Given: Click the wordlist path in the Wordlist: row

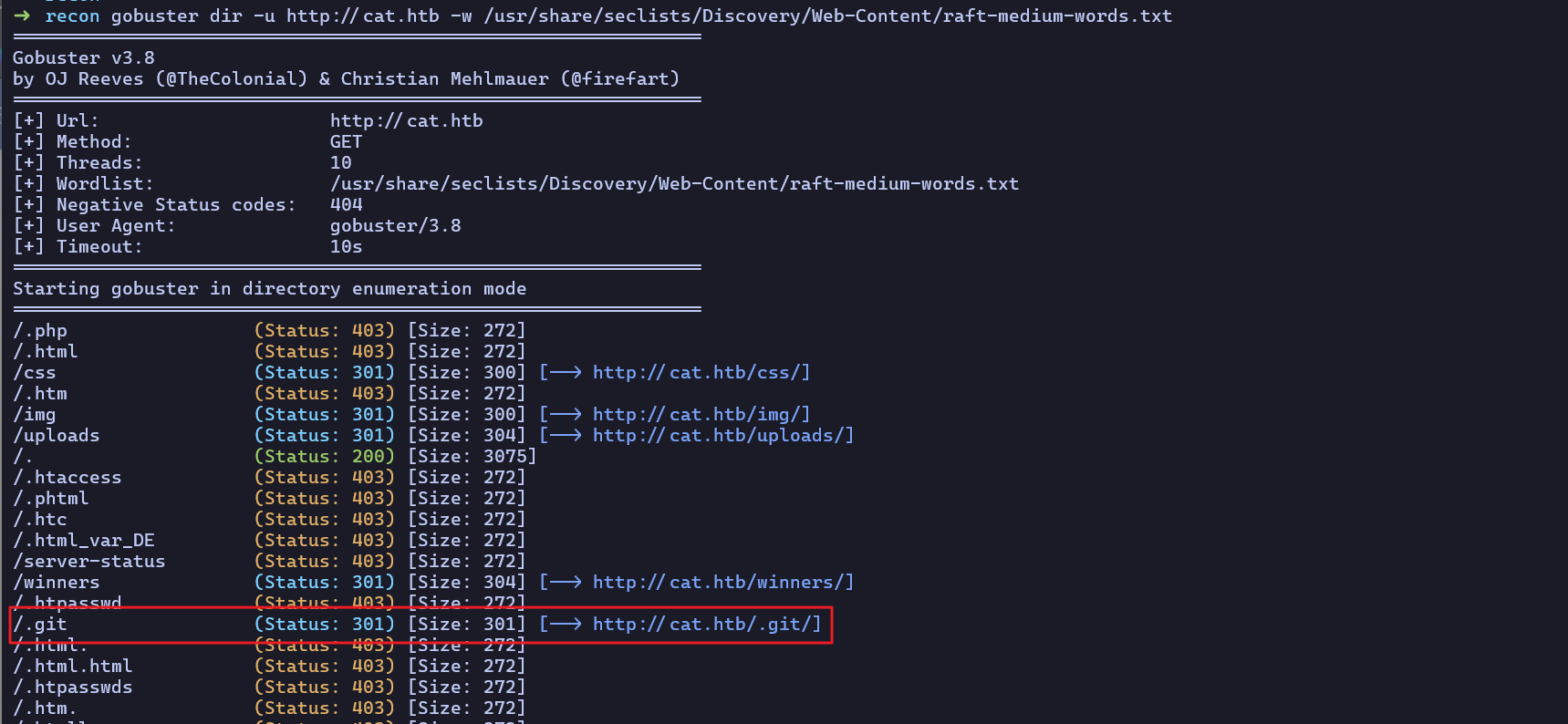Looking at the screenshot, I should click(x=673, y=183).
